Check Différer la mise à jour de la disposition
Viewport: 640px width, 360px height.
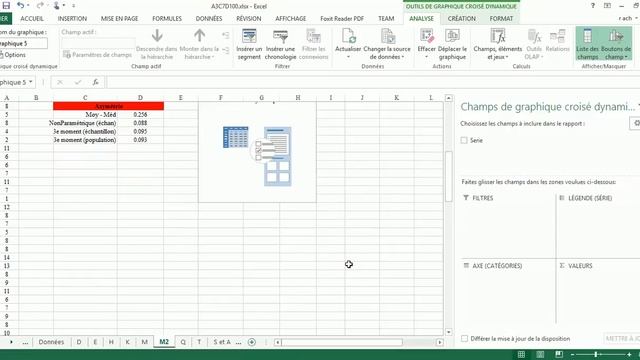coord(464,338)
